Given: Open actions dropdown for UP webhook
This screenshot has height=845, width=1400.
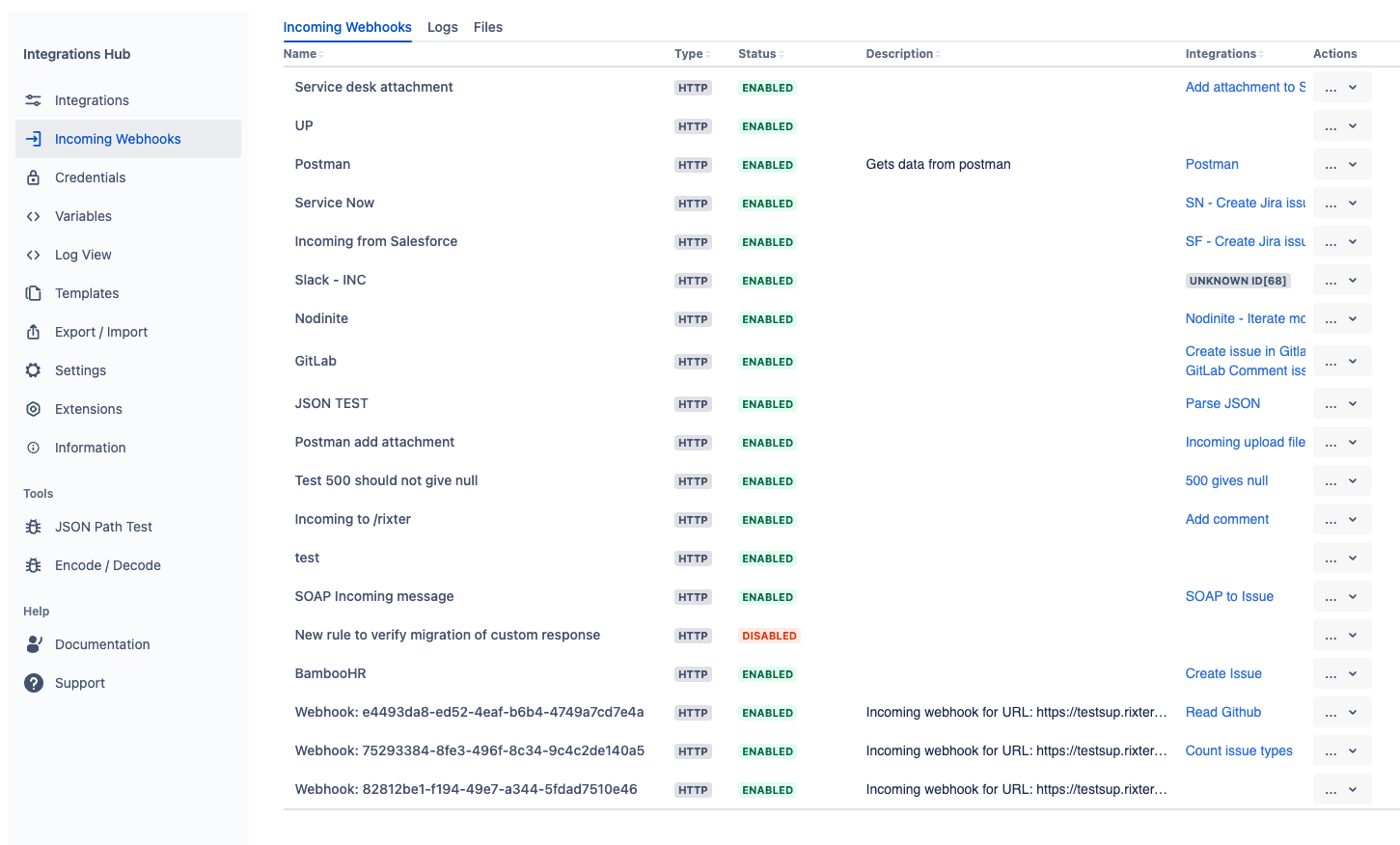Looking at the screenshot, I should coord(1342,125).
